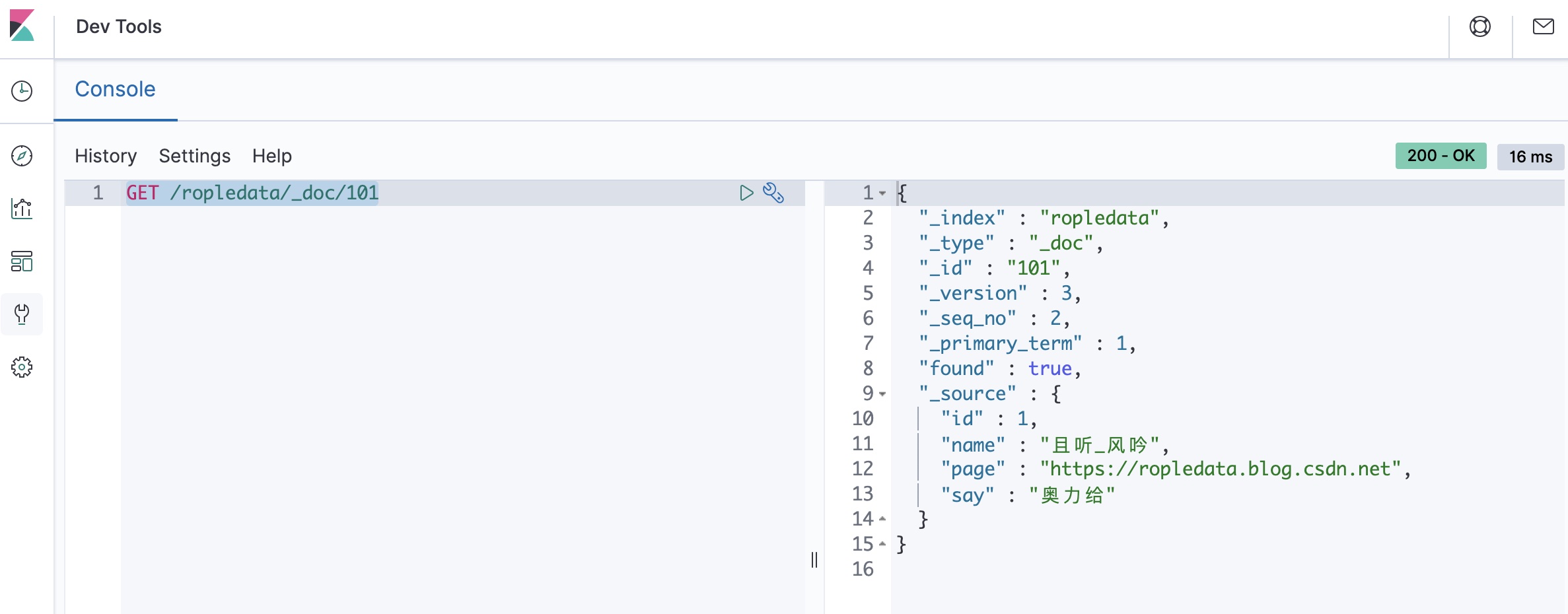Click the "_id" : "101" line
1568x614 pixels.
tap(994, 268)
